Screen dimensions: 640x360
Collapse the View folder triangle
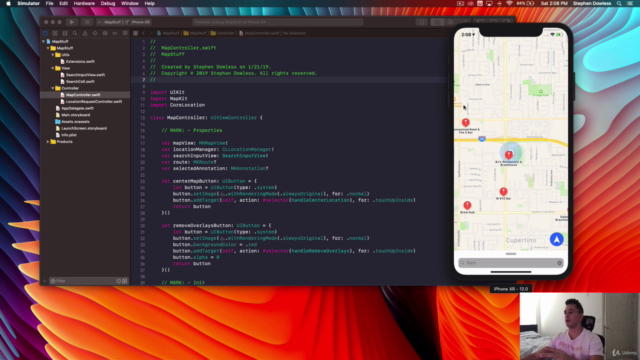point(53,68)
